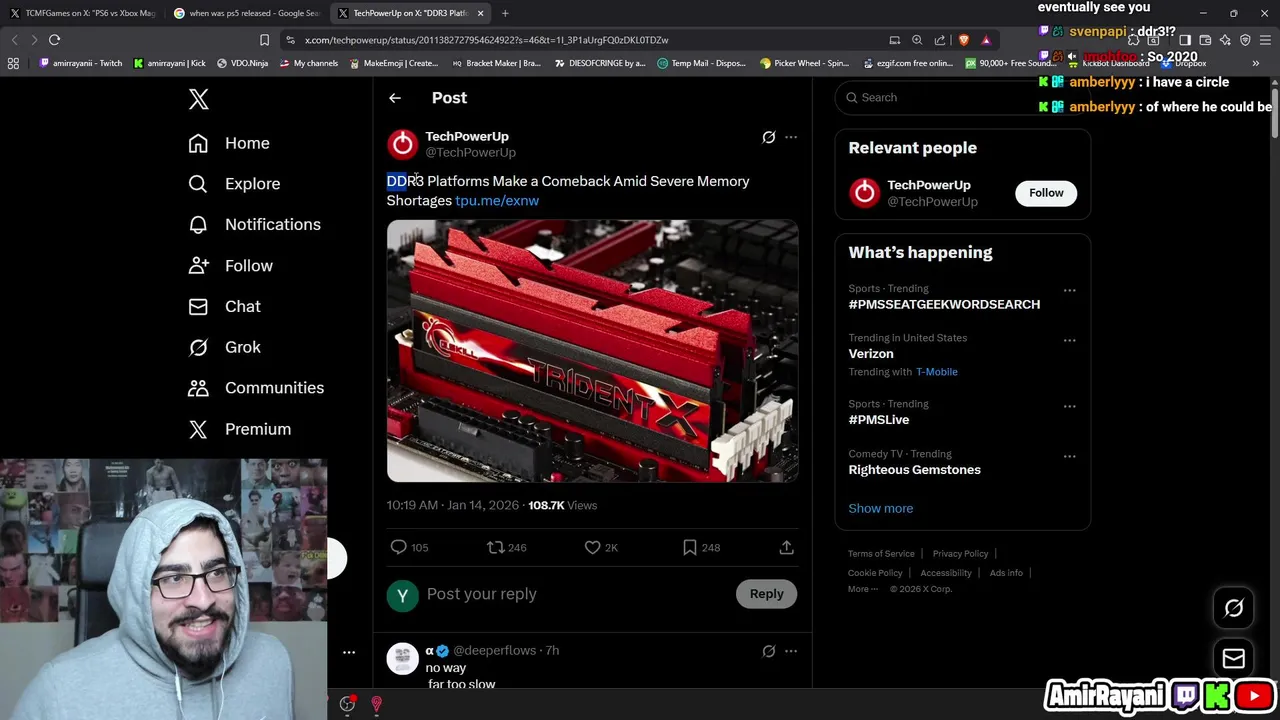Open the floating messages envelope button
Image resolution: width=1280 pixels, height=720 pixels.
[1234, 658]
